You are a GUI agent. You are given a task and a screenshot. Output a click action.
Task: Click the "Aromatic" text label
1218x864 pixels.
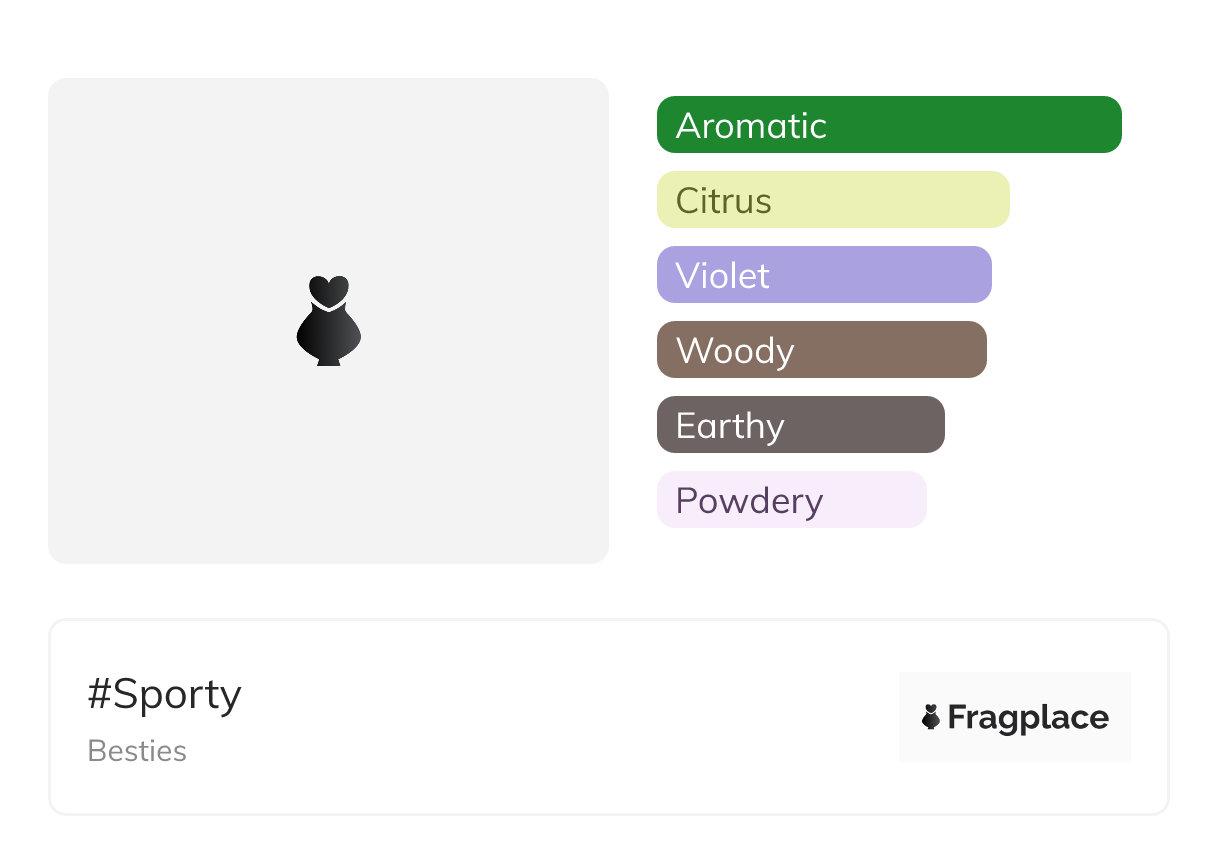(751, 126)
